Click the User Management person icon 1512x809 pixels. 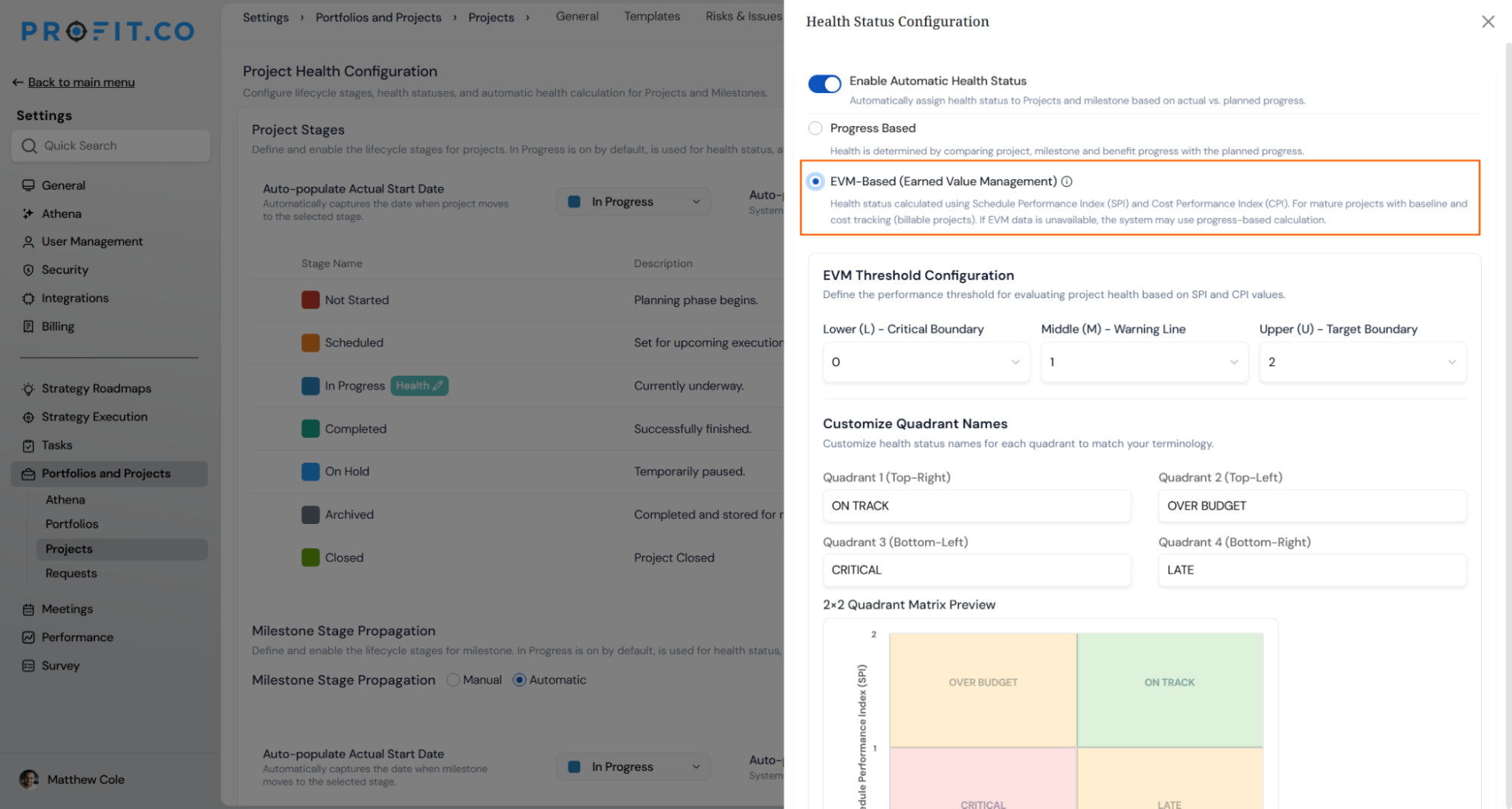[28, 242]
